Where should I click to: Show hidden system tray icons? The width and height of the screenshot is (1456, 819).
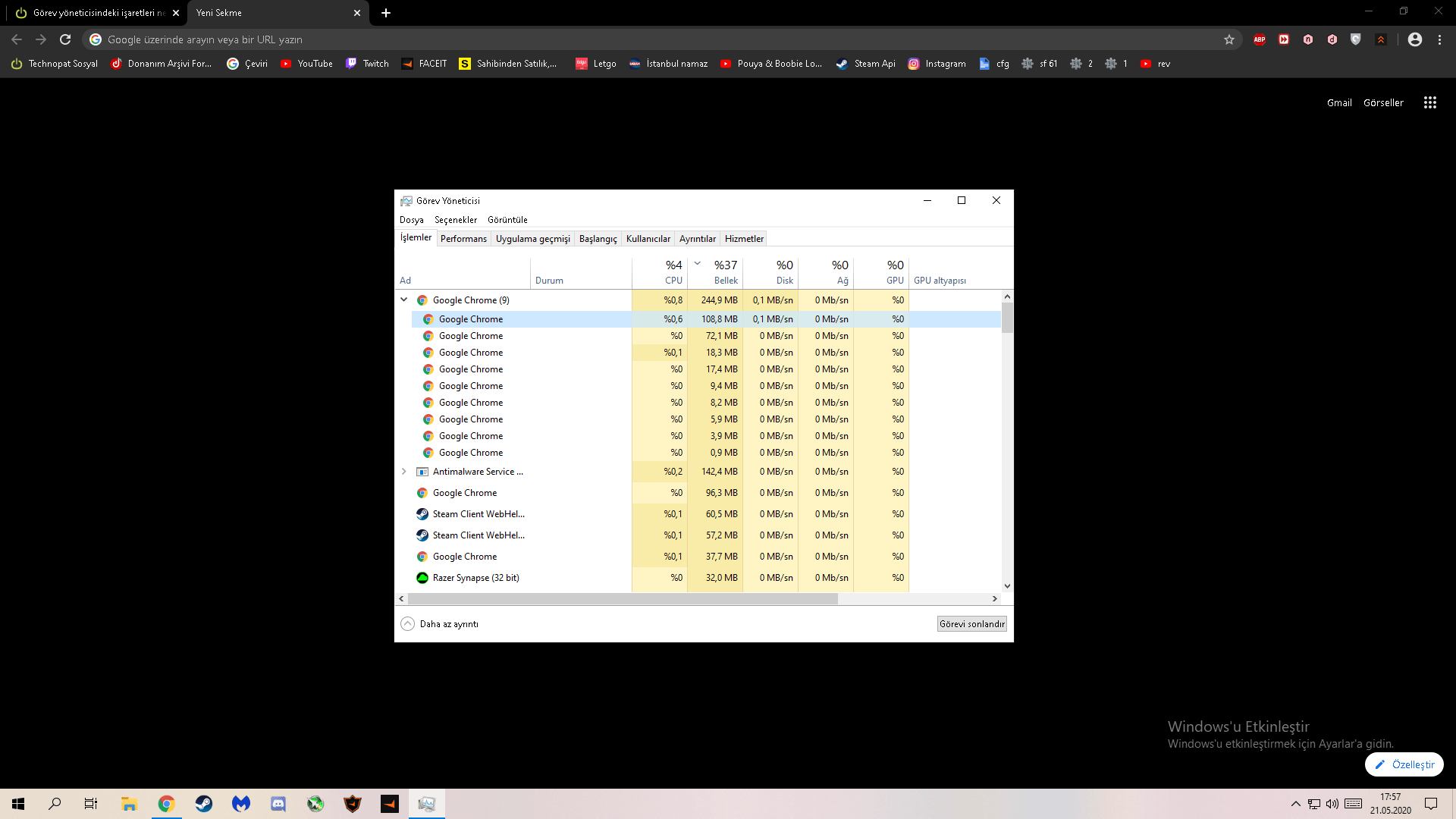(x=1295, y=804)
